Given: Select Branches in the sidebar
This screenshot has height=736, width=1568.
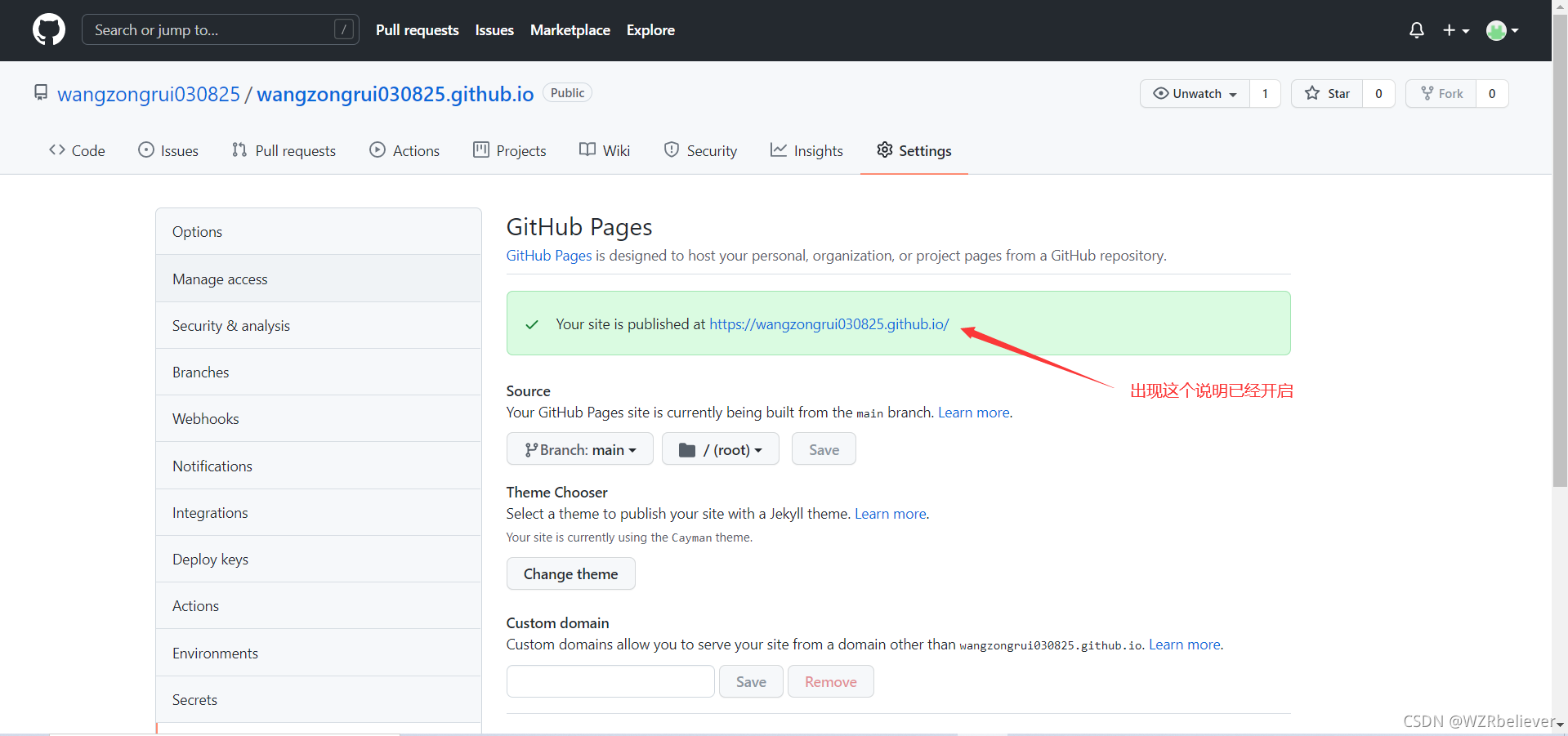Looking at the screenshot, I should pyautogui.click(x=319, y=372).
